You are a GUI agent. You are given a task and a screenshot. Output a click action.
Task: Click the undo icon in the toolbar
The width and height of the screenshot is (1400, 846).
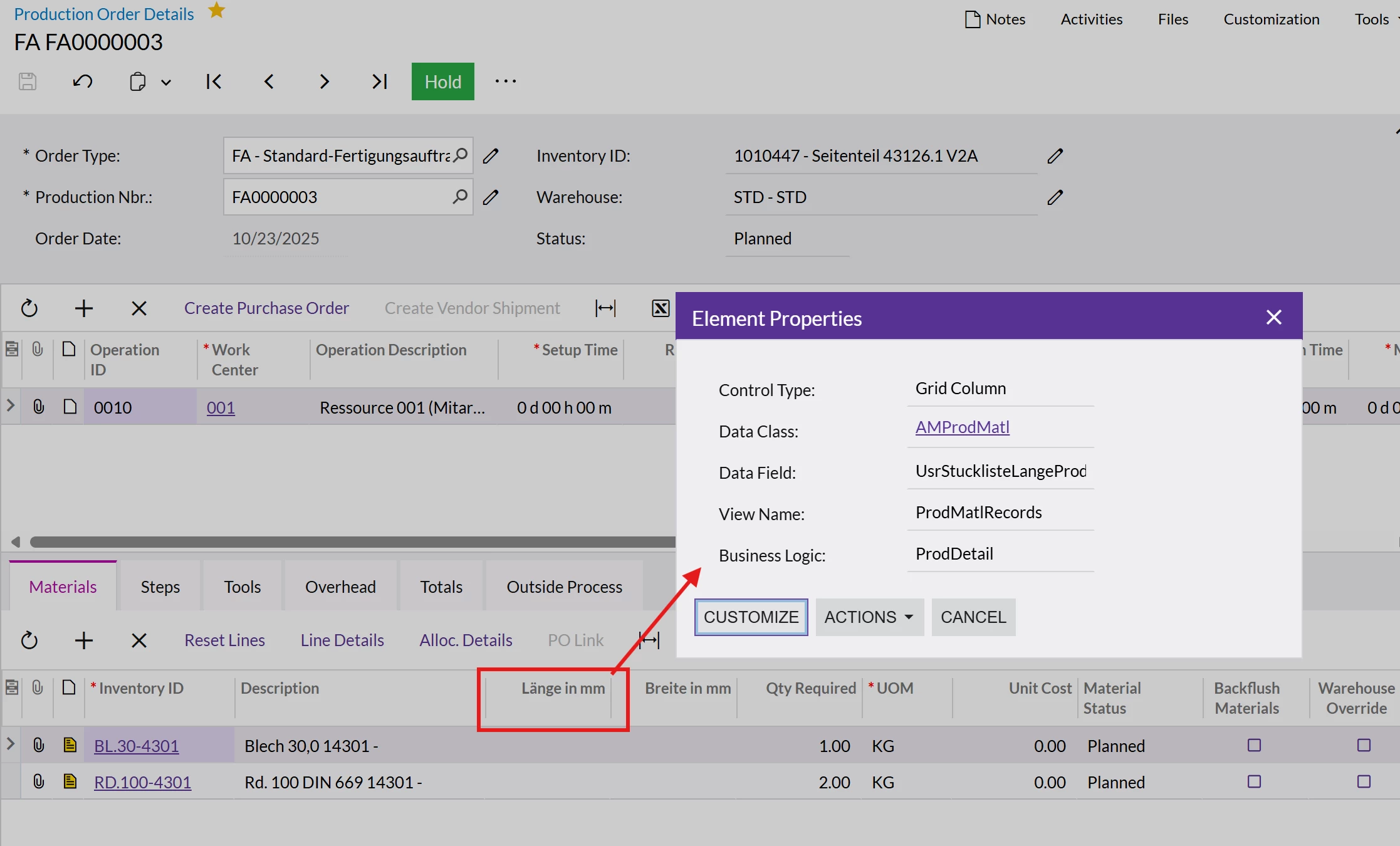point(83,81)
